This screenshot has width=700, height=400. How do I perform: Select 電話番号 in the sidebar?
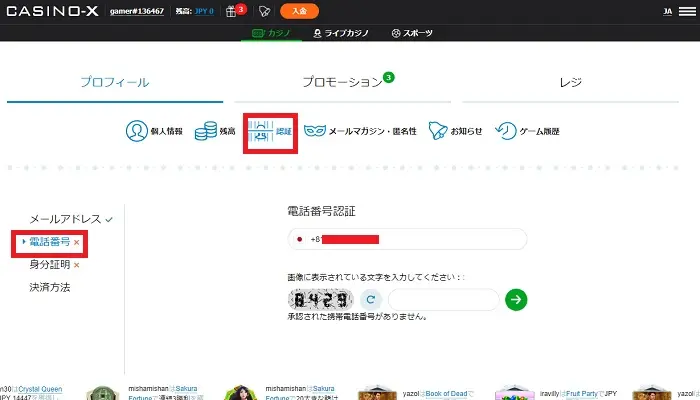pos(49,241)
